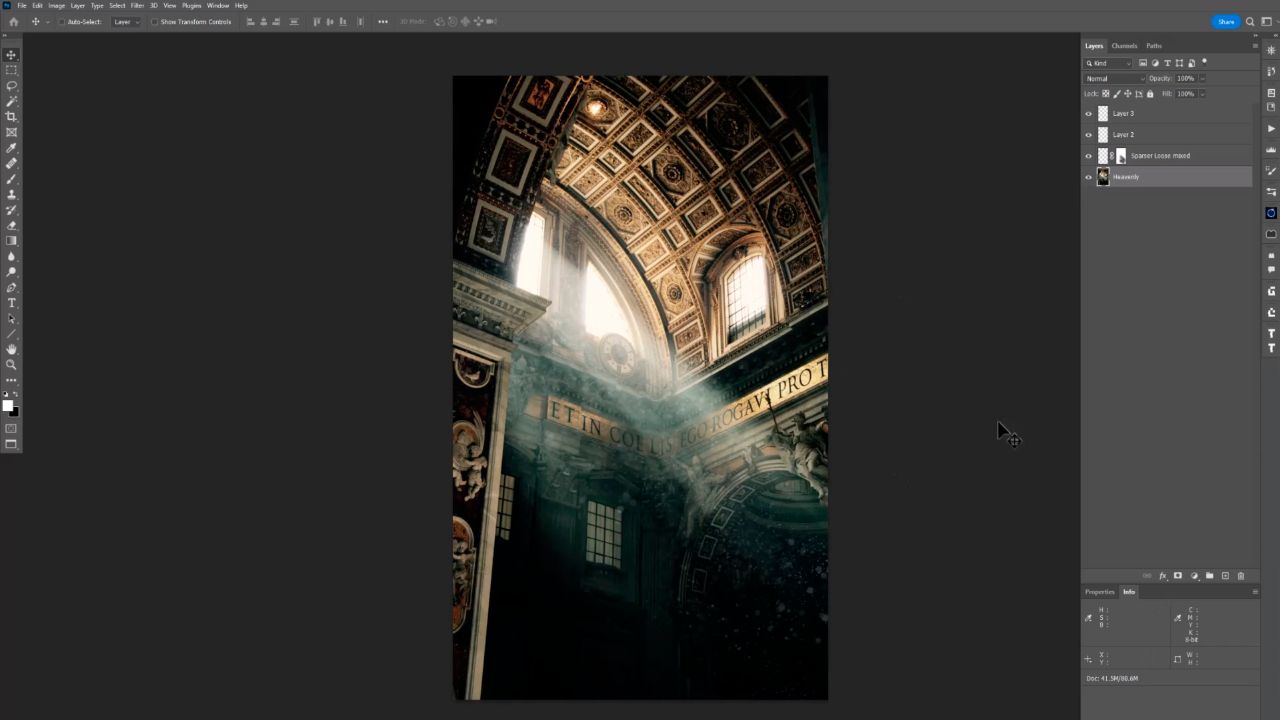Switch to the Channels tab
Image resolution: width=1280 pixels, height=720 pixels.
1124,46
